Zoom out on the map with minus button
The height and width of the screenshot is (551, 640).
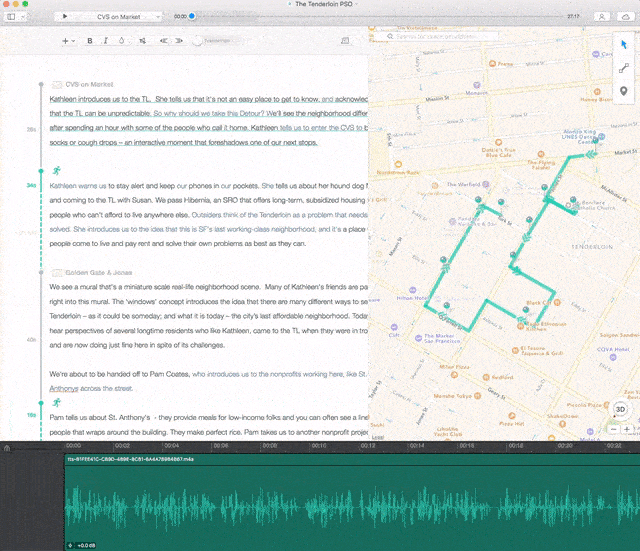[x=612, y=428]
